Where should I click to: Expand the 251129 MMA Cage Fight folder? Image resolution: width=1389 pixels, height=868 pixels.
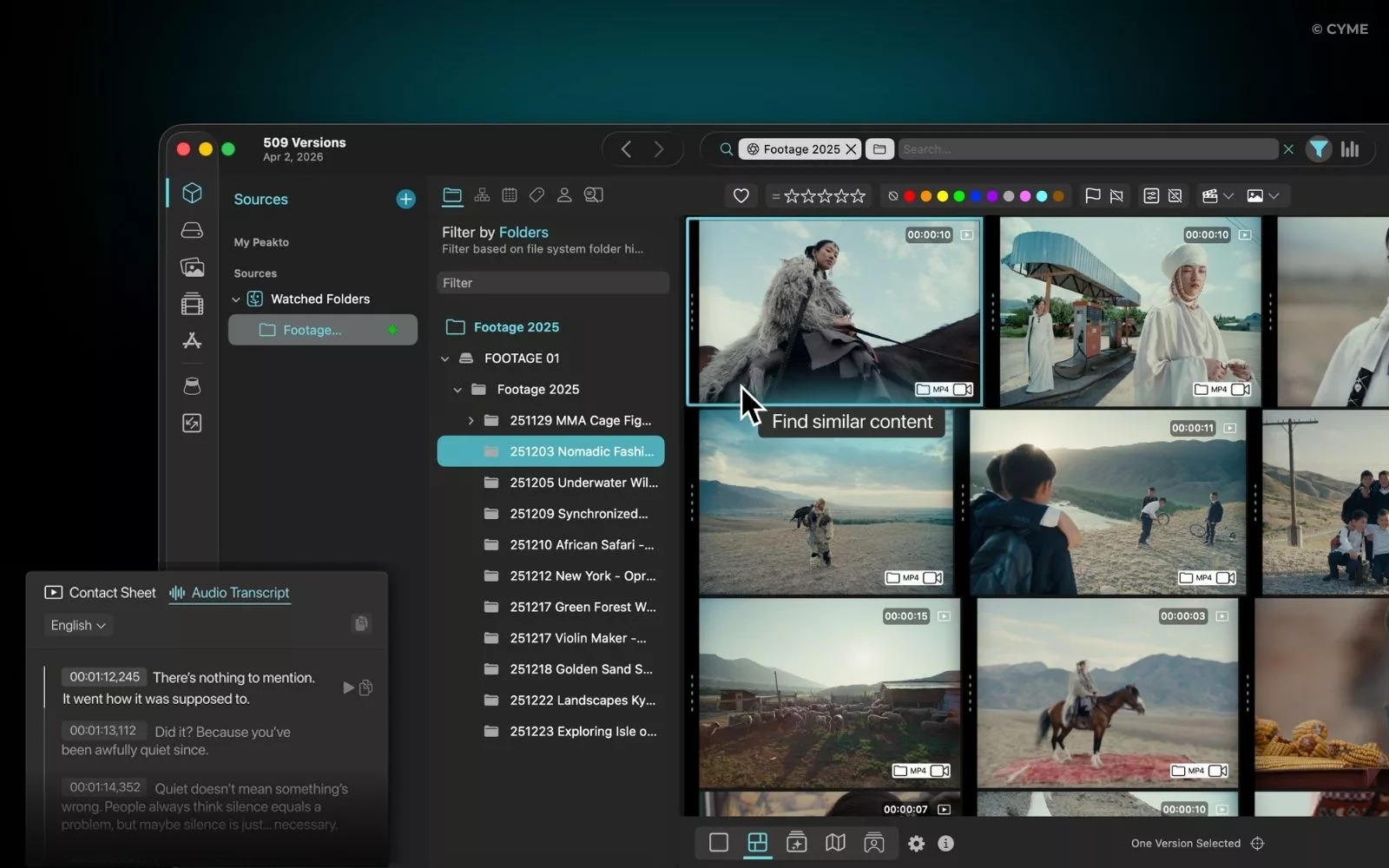pyautogui.click(x=471, y=421)
